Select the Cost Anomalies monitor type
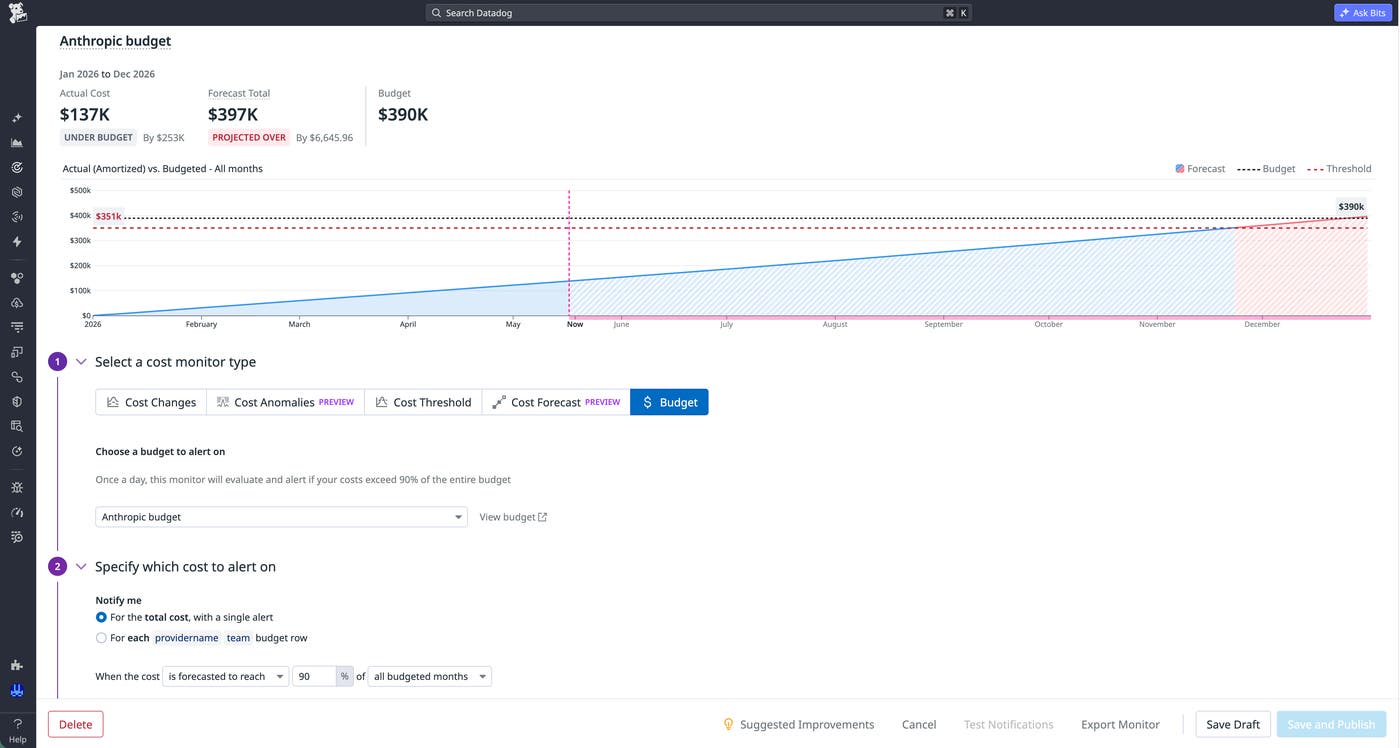 pyautogui.click(x=285, y=402)
